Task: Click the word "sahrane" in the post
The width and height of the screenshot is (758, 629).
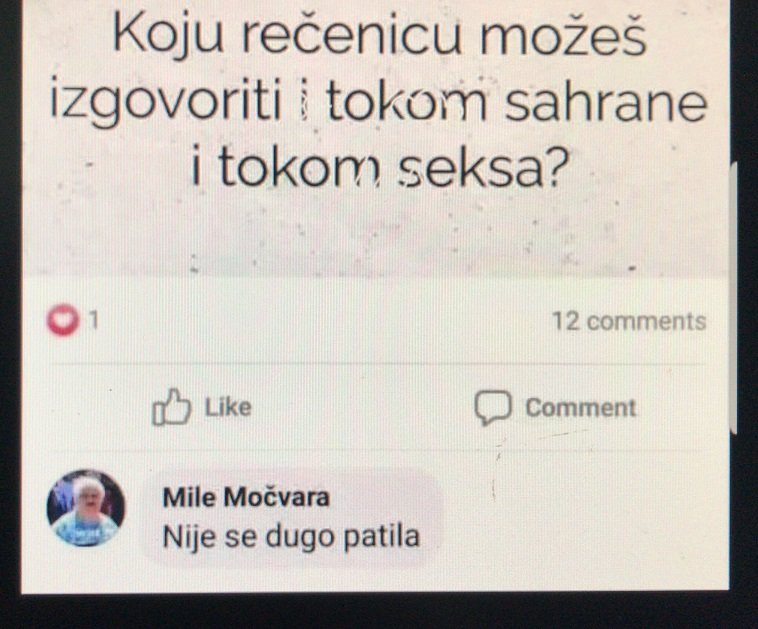Action: (606, 103)
